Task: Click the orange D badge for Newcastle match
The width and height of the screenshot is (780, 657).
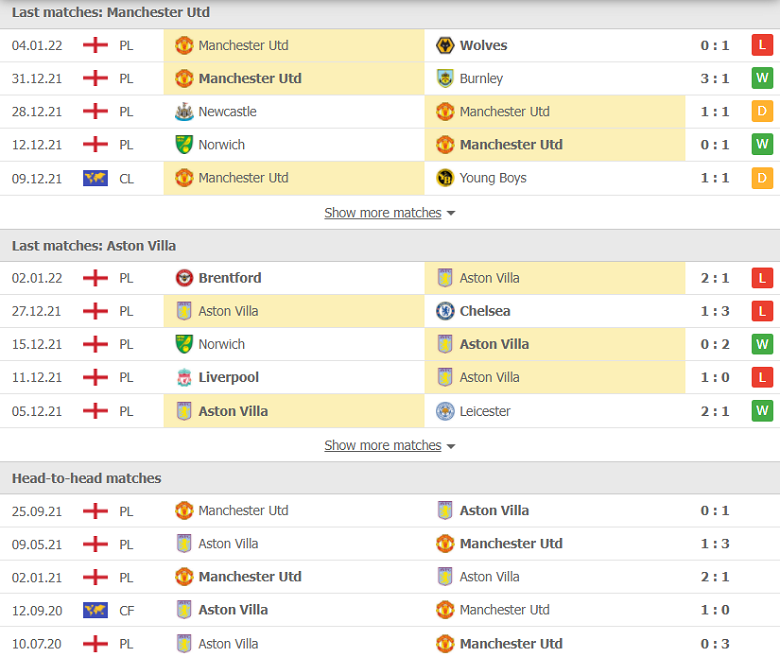Action: pos(762,111)
